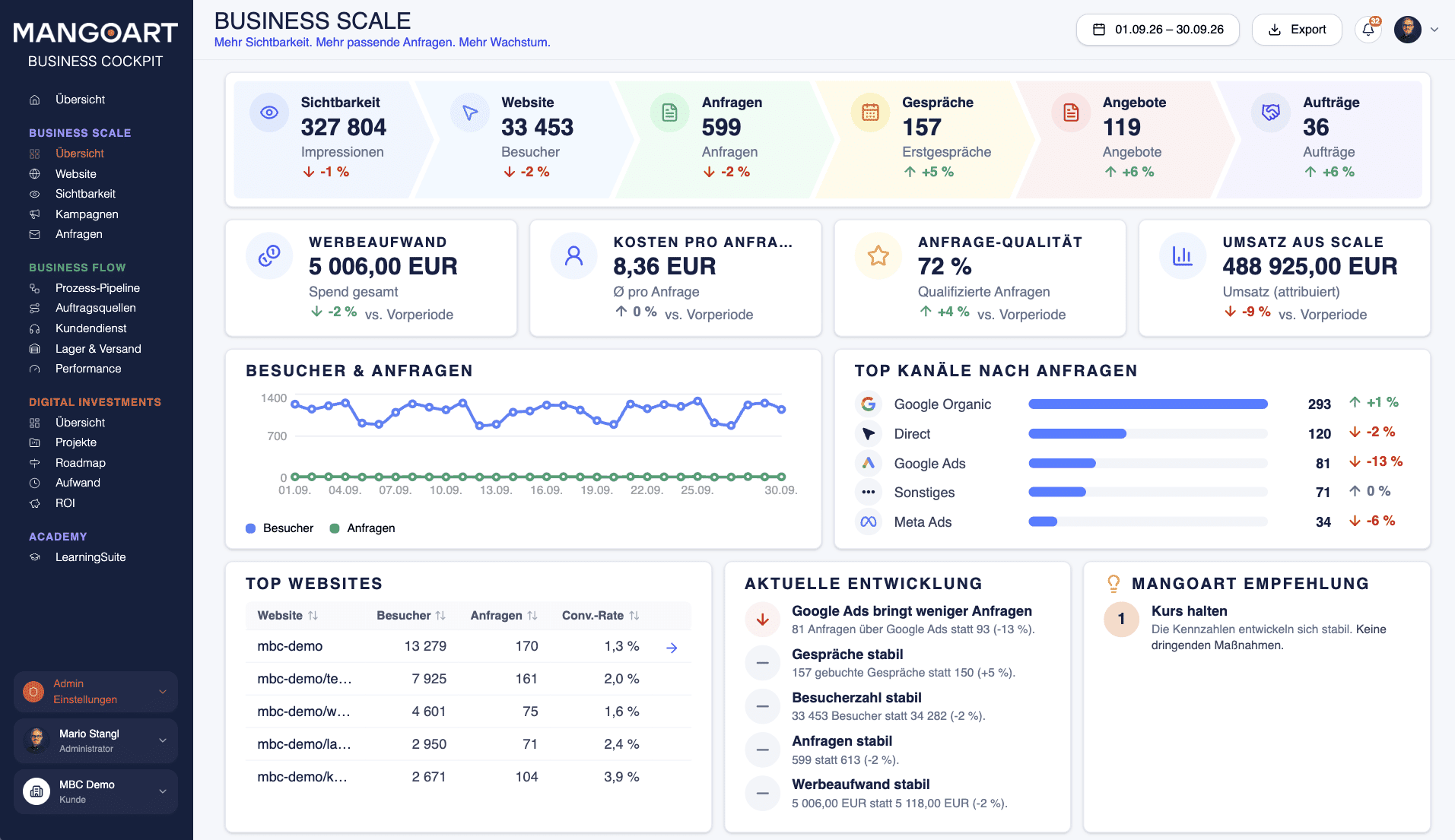Click the Anfragen document icon in funnel

[x=670, y=113]
